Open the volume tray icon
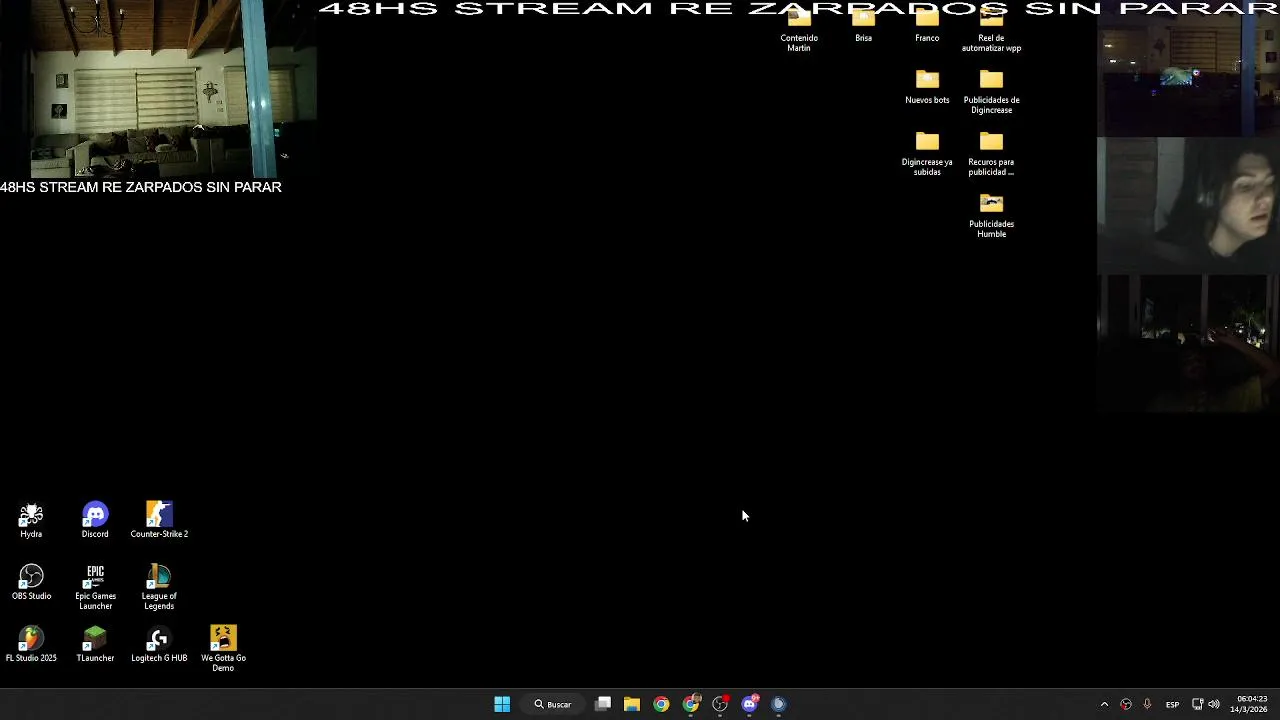The height and width of the screenshot is (720, 1280). (x=1214, y=704)
